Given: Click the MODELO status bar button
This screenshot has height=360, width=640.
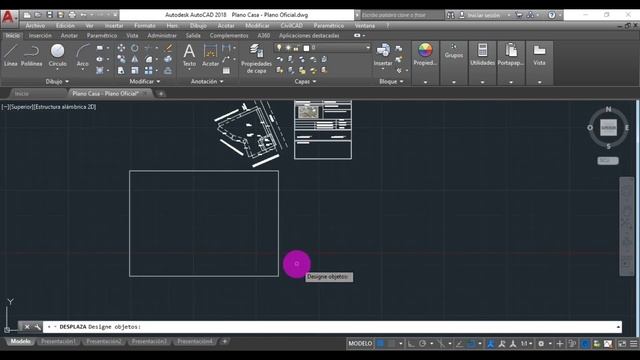Looking at the screenshot, I should 360,344.
